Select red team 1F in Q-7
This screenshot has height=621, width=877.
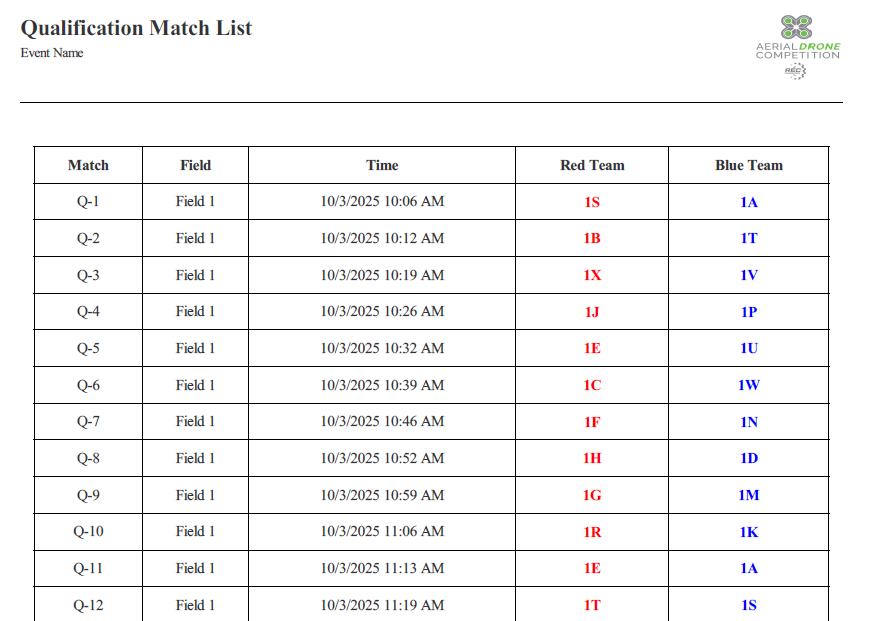(592, 422)
